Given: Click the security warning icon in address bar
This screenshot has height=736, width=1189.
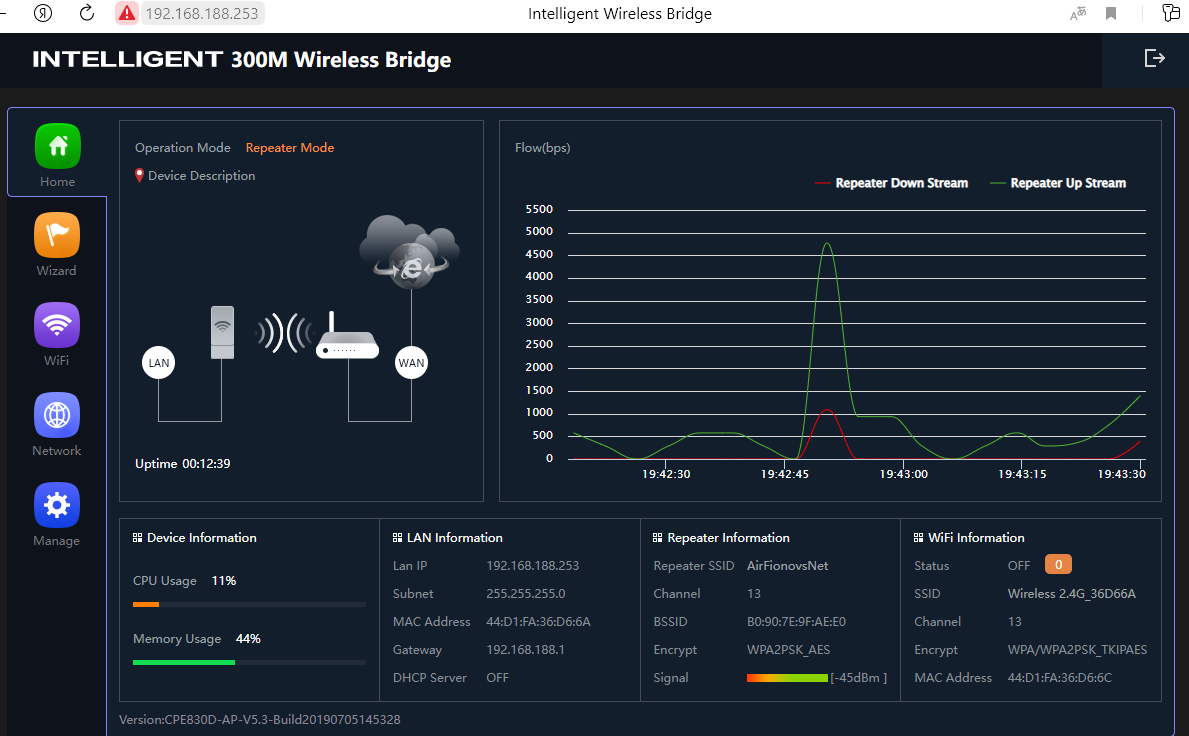Looking at the screenshot, I should point(127,13).
